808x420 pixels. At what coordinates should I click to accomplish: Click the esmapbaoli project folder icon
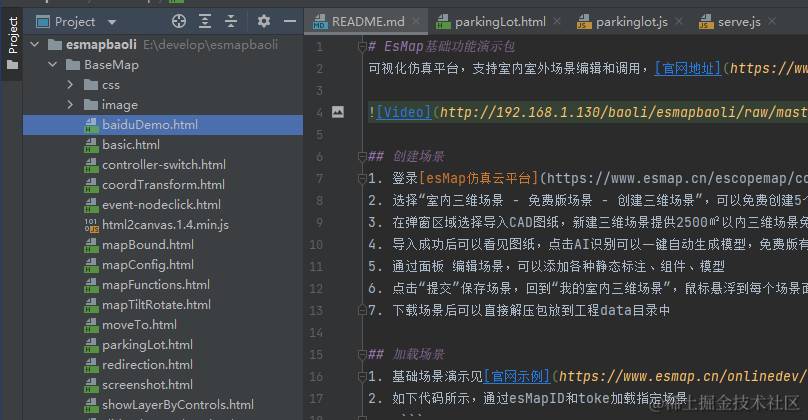tap(55, 45)
